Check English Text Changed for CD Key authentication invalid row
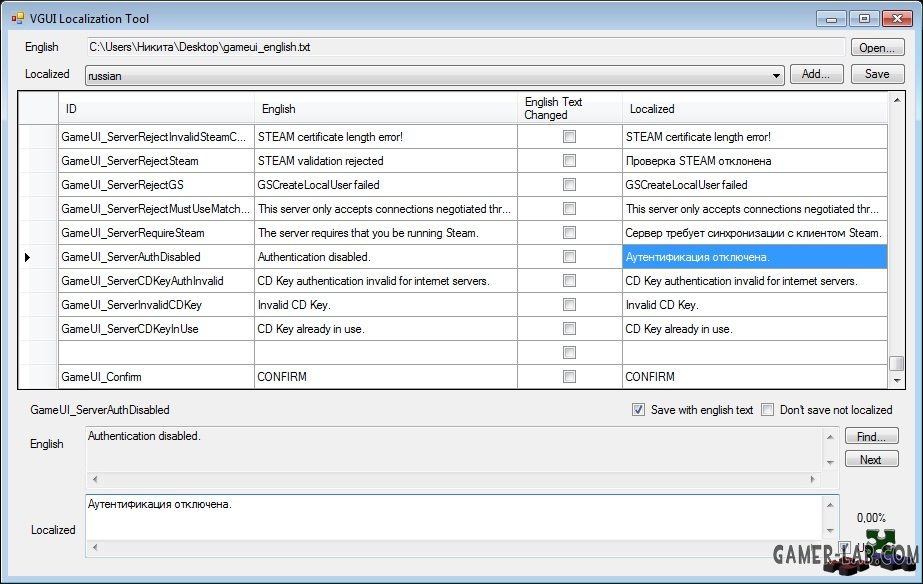Screen dimensions: 923x584 coord(569,280)
